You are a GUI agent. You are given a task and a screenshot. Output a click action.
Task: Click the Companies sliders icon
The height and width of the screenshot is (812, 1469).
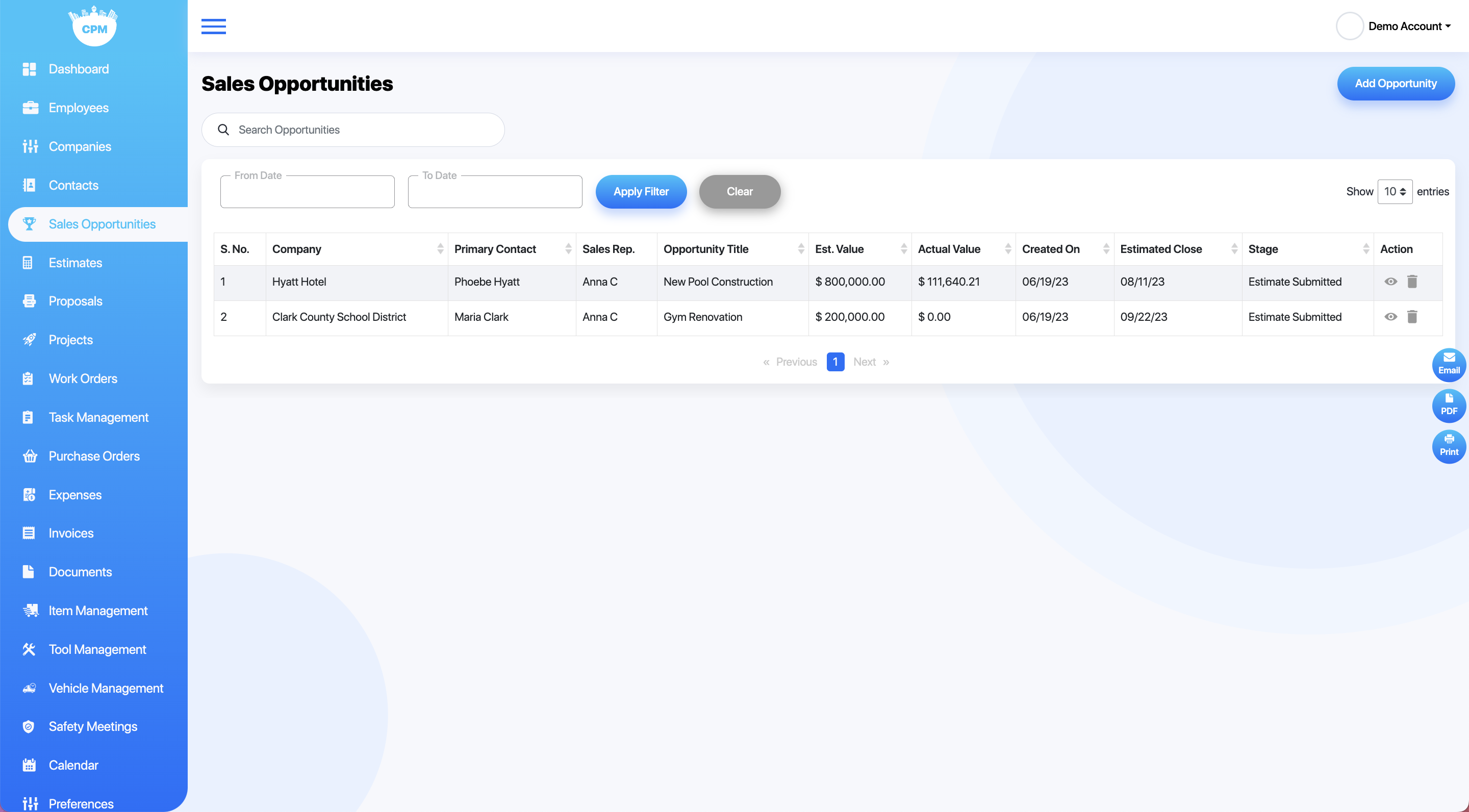[30, 146]
